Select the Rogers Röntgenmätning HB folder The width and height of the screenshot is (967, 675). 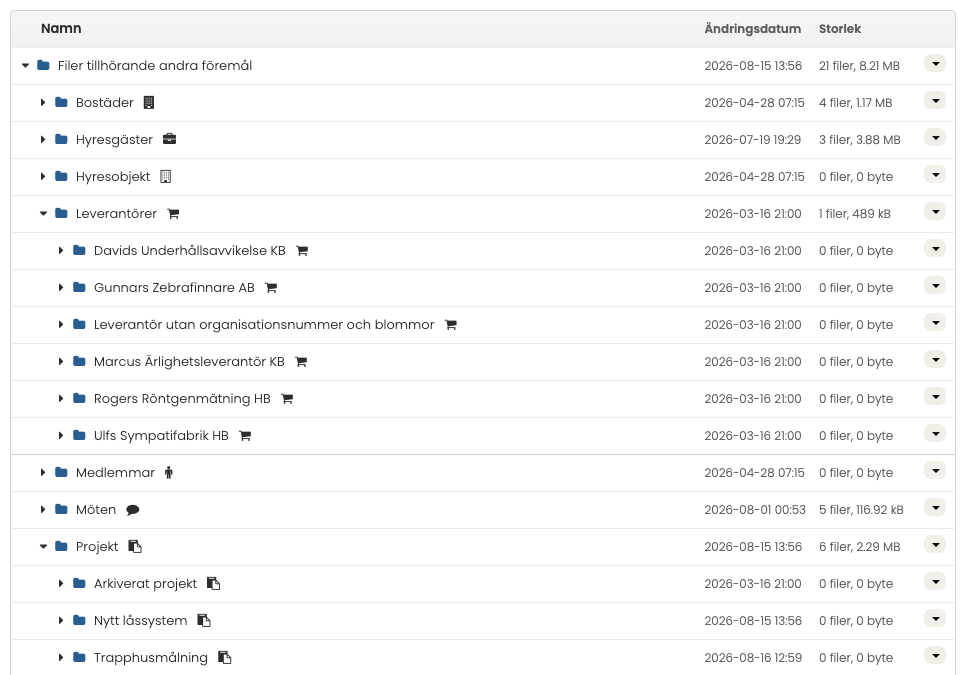(182, 399)
